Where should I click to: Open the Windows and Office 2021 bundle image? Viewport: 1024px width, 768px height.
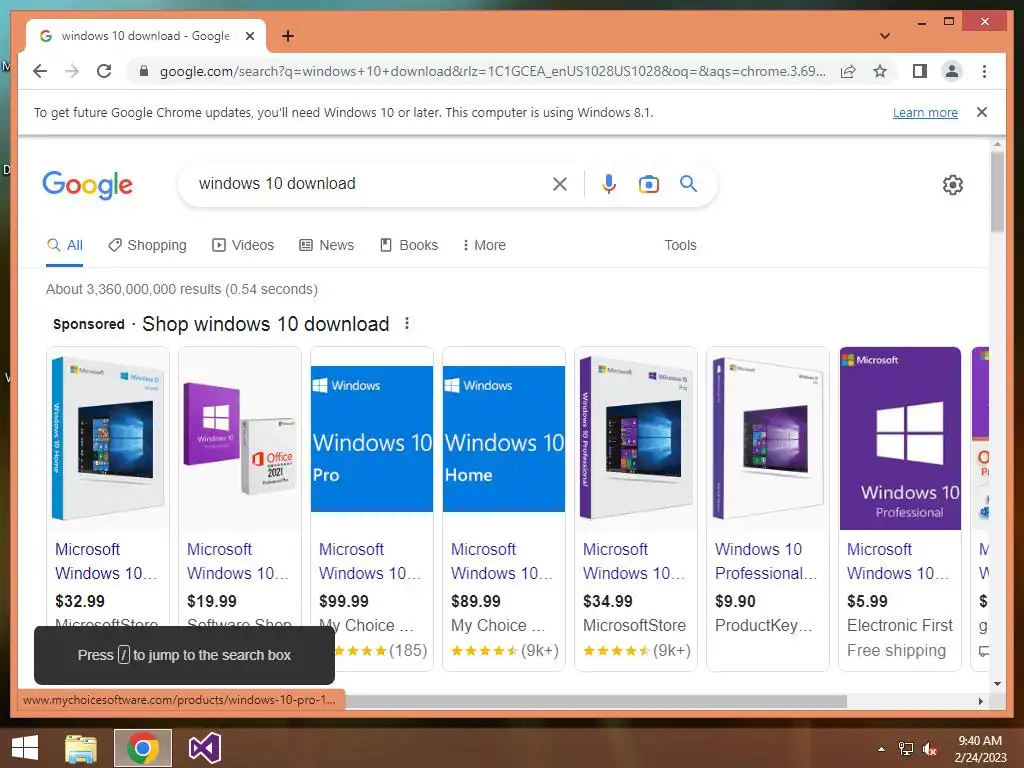[x=240, y=438]
